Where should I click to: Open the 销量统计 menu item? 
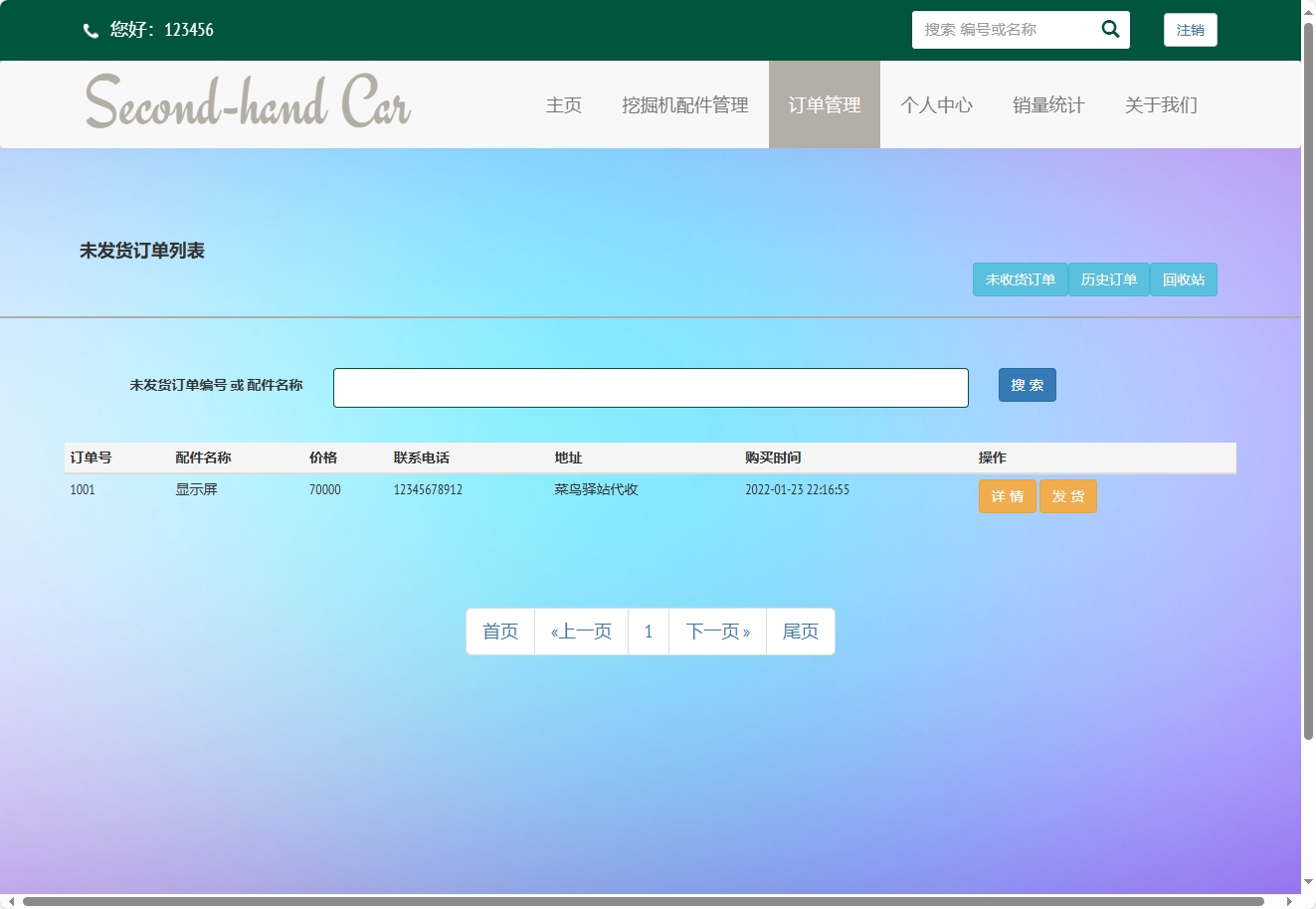pos(1048,105)
